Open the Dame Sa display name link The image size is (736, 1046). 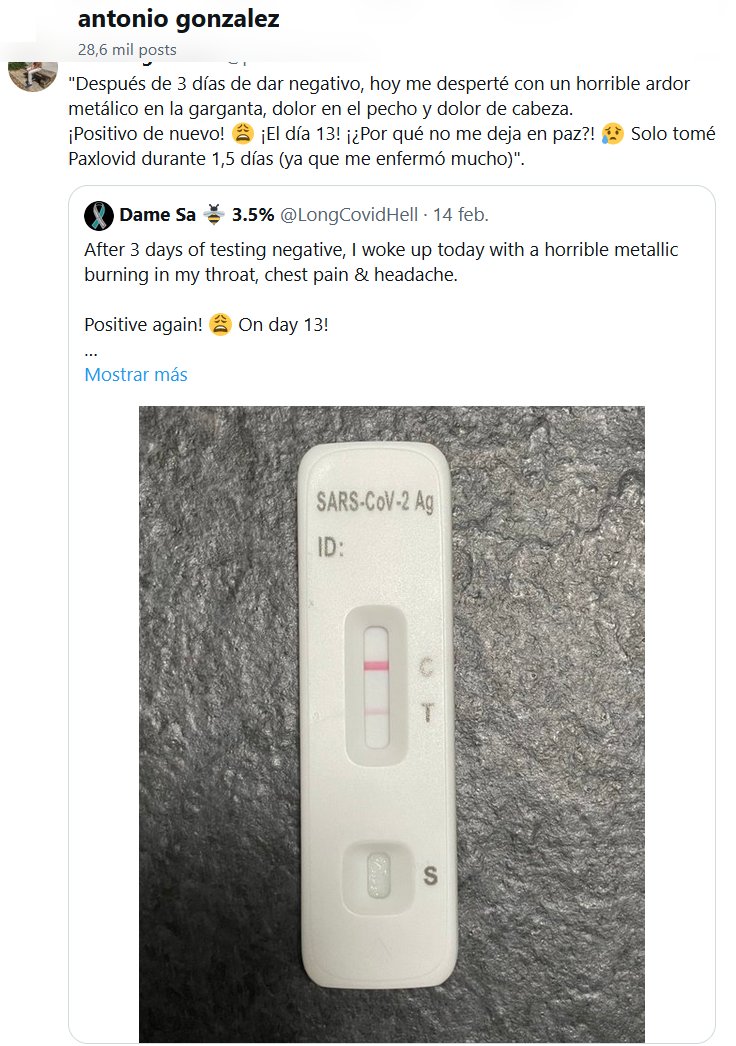point(157,215)
